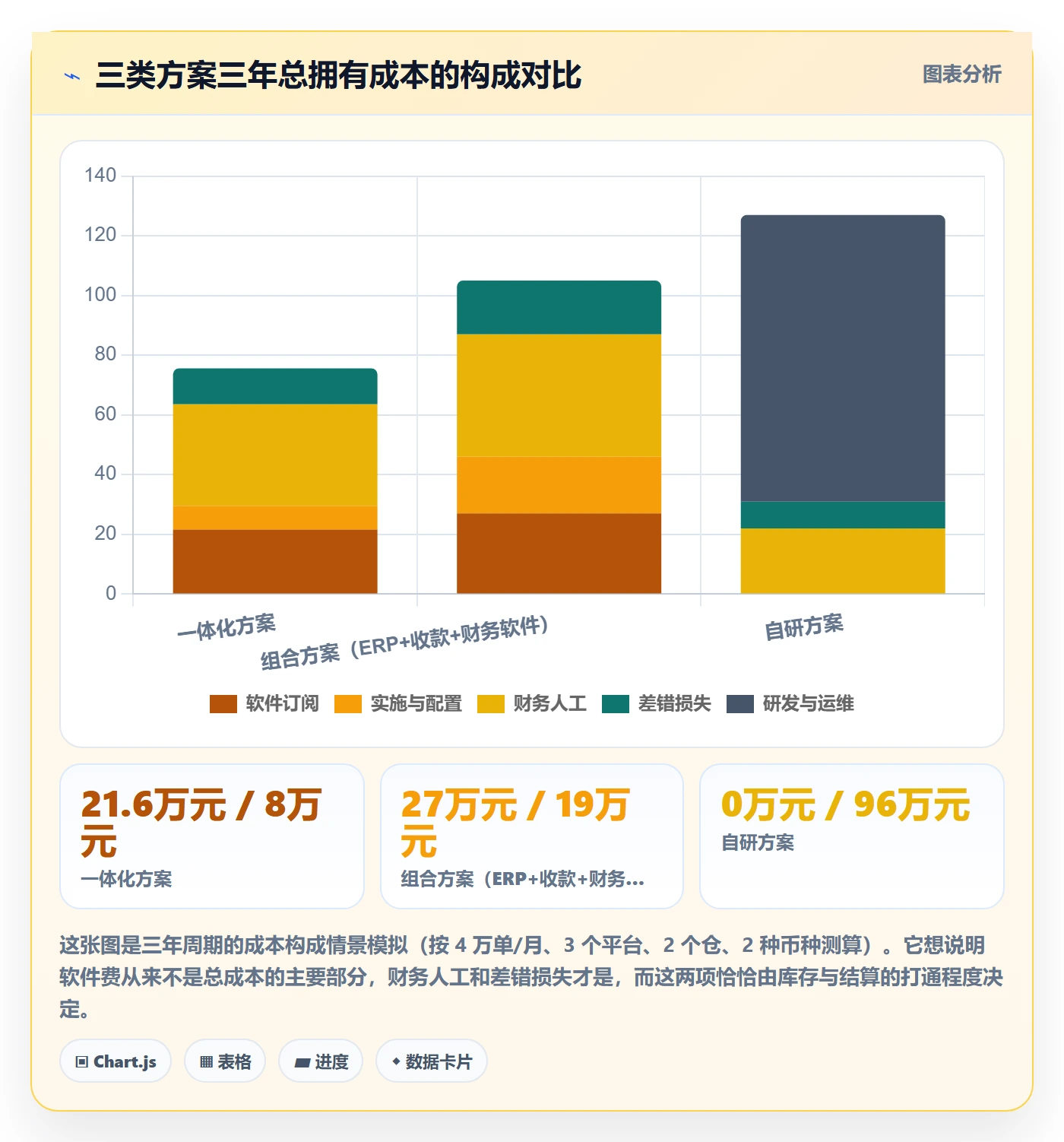Click the 自研方案 axis label under chart

tap(804, 627)
